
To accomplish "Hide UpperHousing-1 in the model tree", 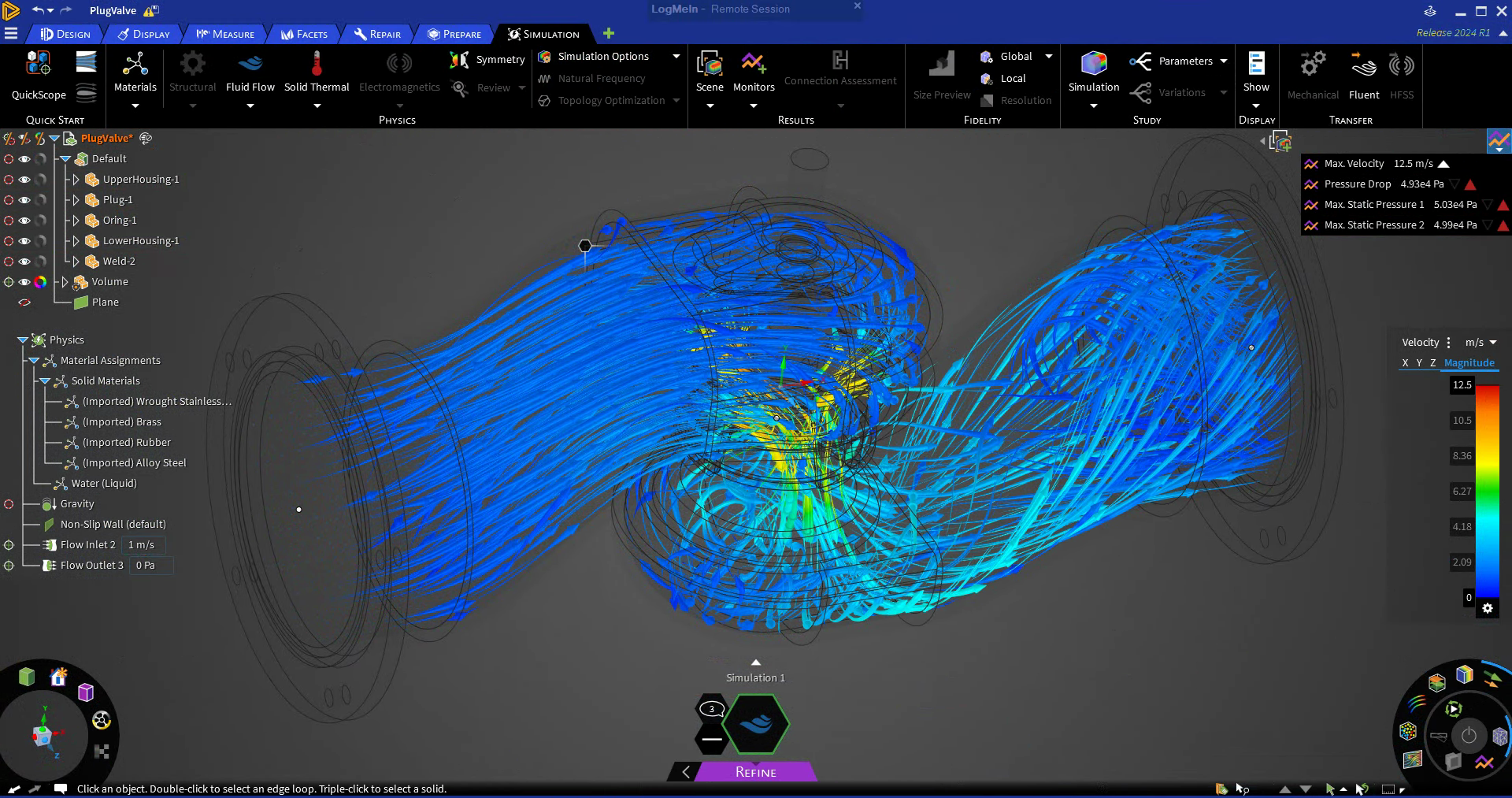I will [24, 179].
